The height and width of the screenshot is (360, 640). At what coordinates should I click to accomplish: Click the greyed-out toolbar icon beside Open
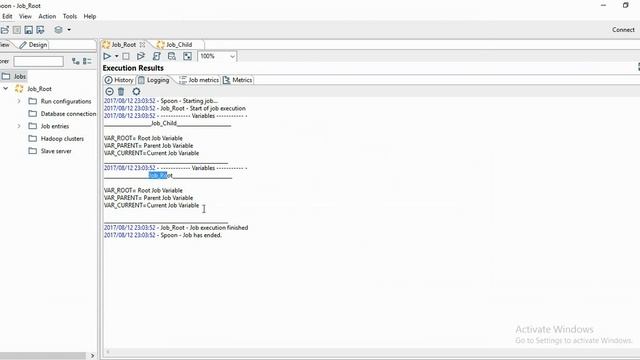coord(17,30)
